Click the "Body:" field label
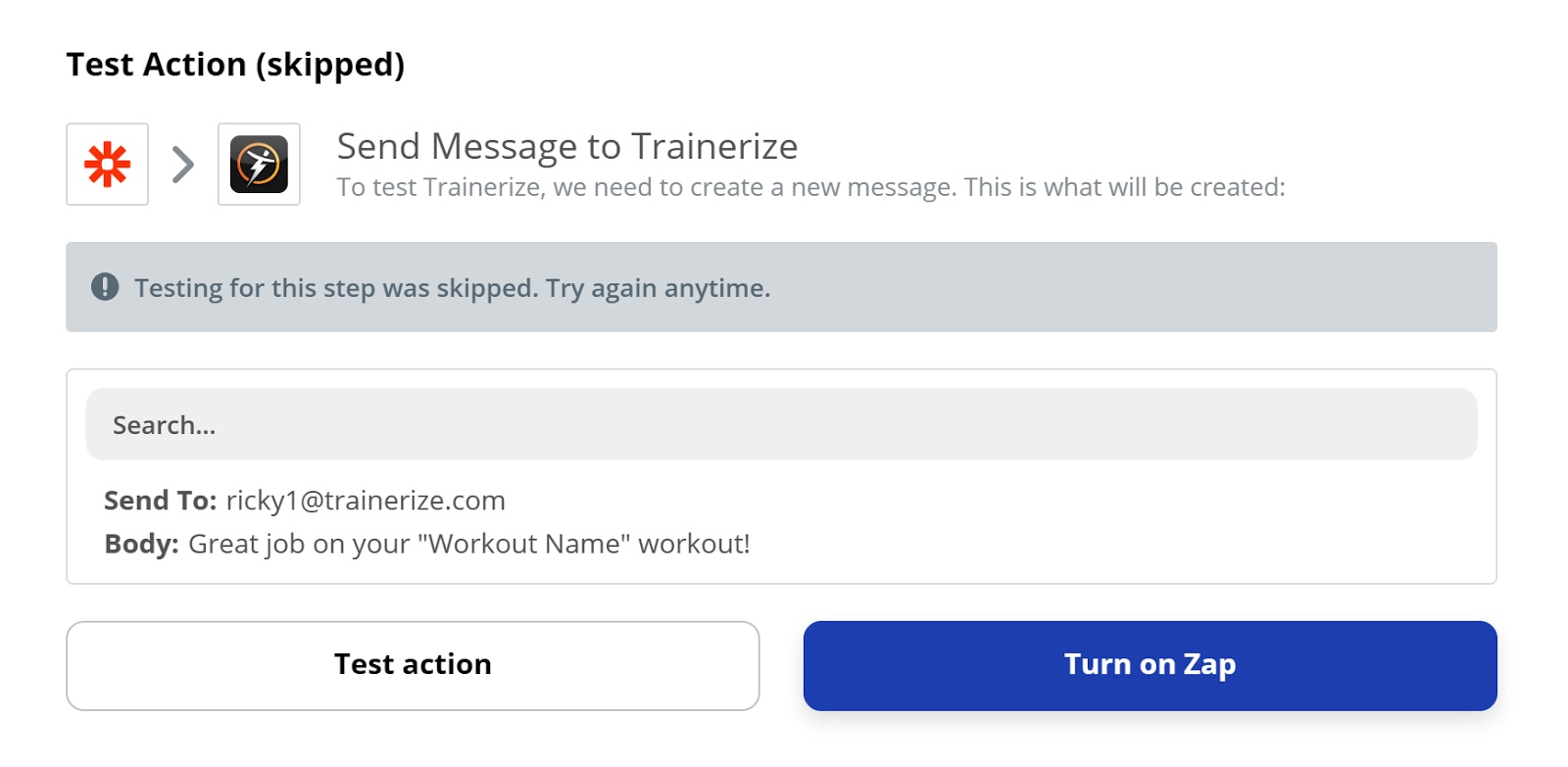This screenshot has width=1568, height=767. click(x=142, y=544)
